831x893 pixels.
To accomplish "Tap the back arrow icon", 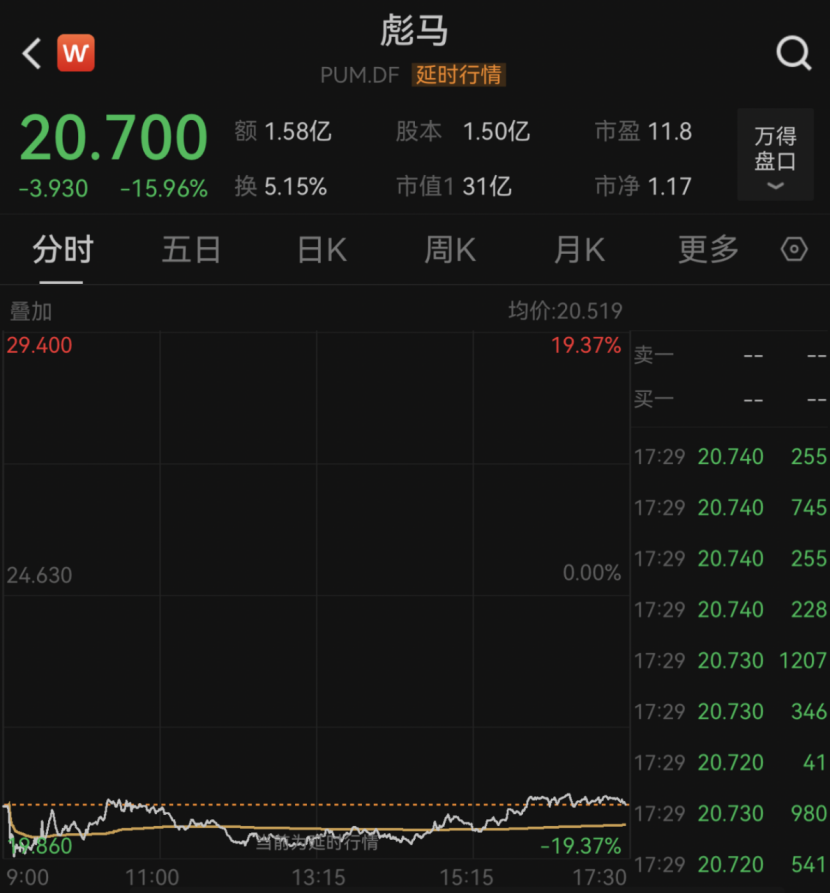I will point(31,54).
